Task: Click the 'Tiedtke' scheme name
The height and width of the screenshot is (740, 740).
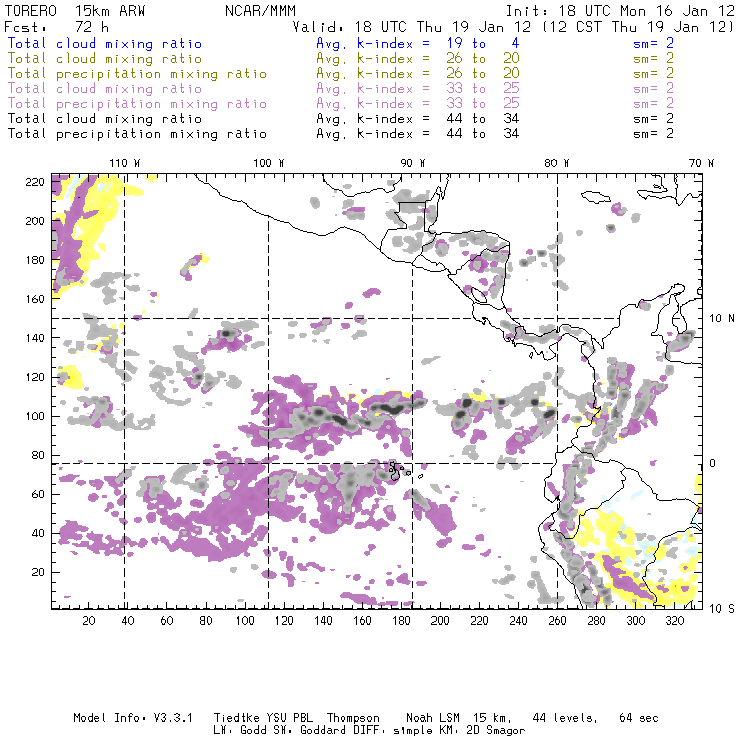Action: pos(236,718)
